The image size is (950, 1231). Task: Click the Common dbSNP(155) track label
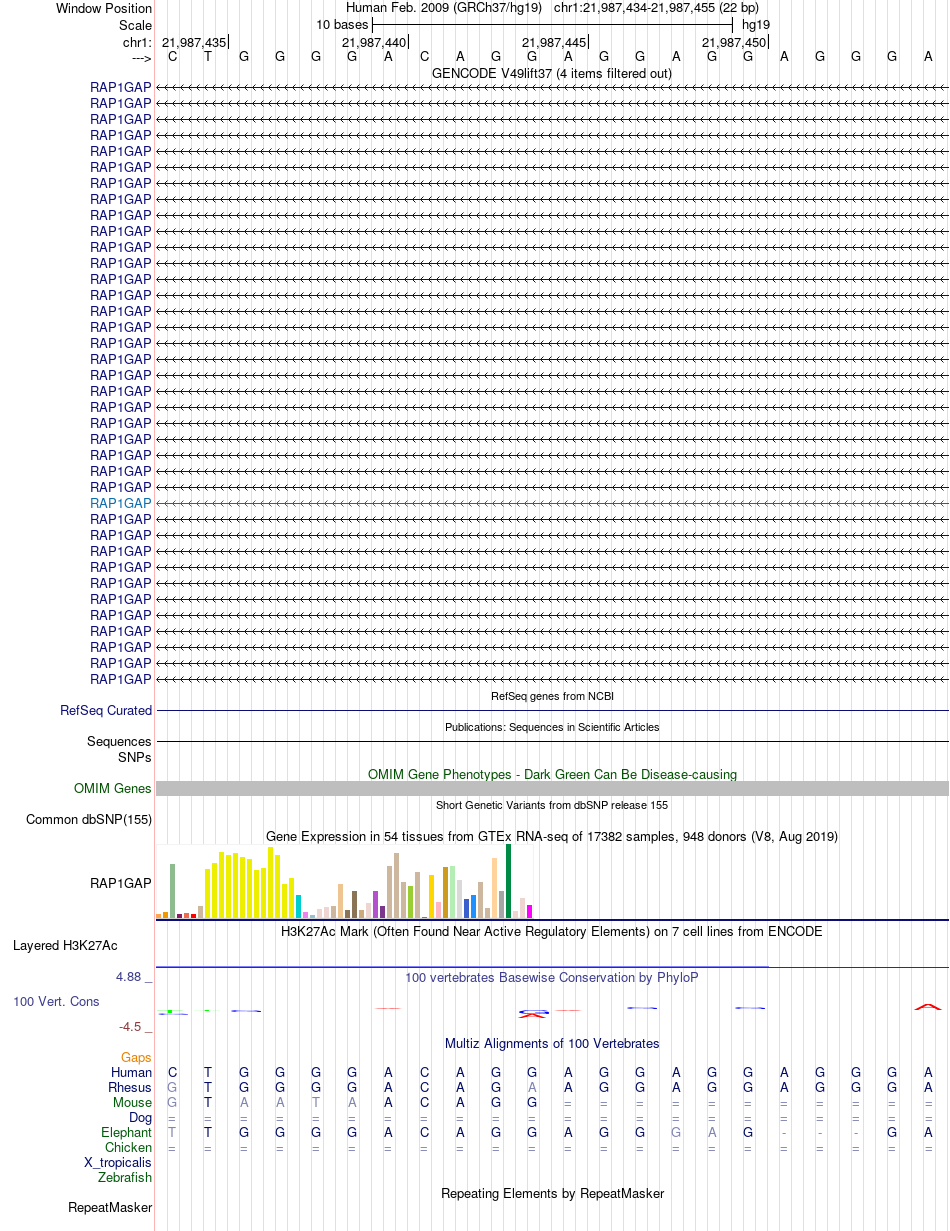pyautogui.click(x=89, y=819)
